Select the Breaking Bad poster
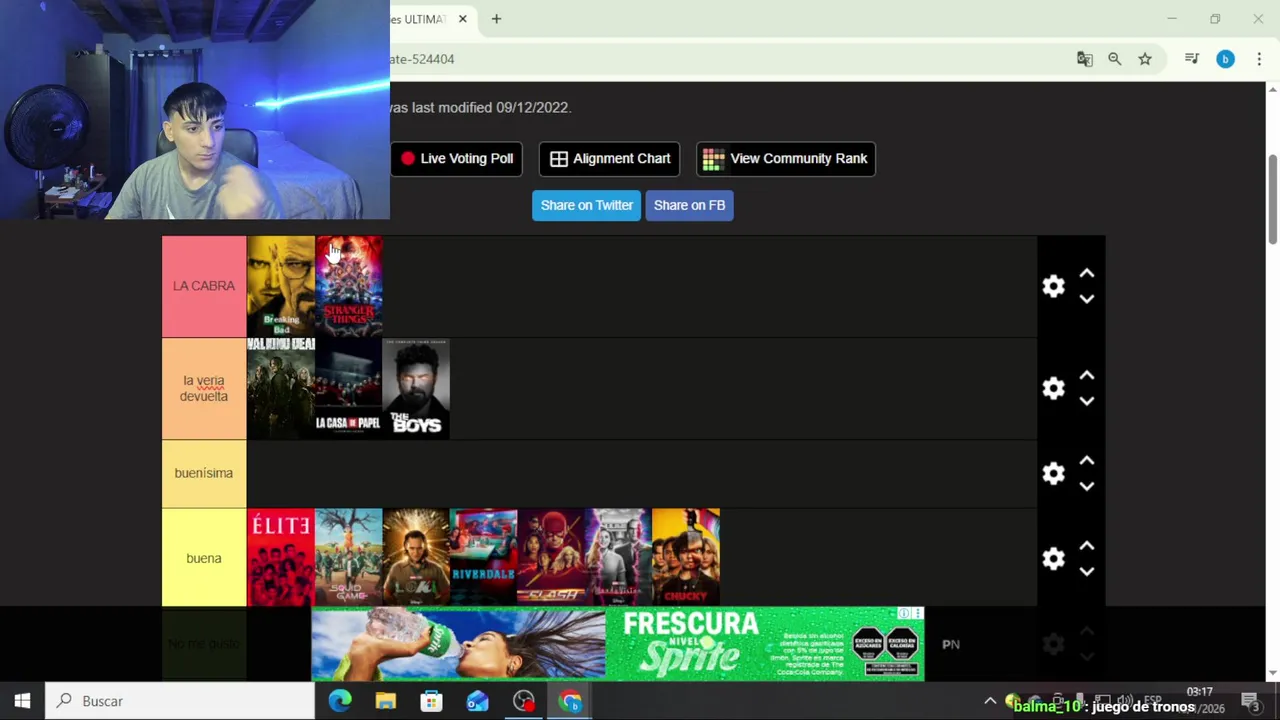Screen dimensions: 1280x720 tap(281, 286)
